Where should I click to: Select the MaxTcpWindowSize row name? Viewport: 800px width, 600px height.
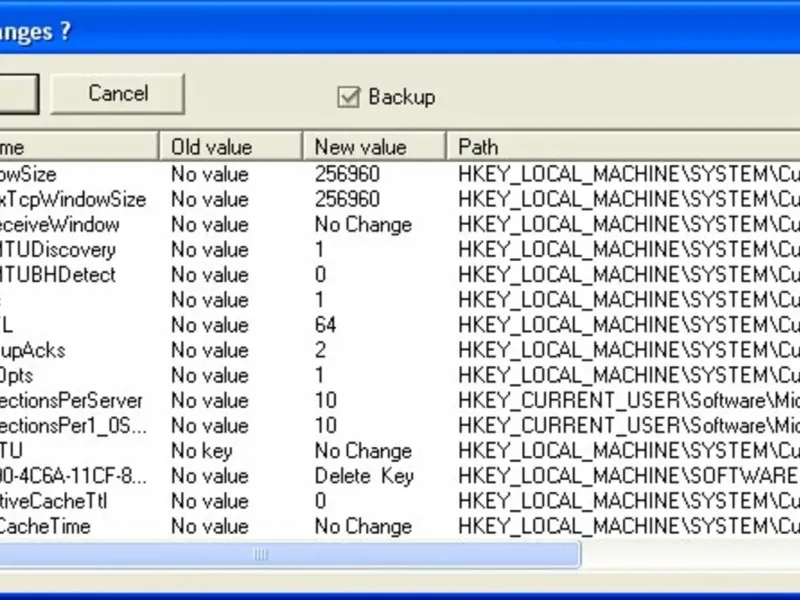pyautogui.click(x=73, y=199)
